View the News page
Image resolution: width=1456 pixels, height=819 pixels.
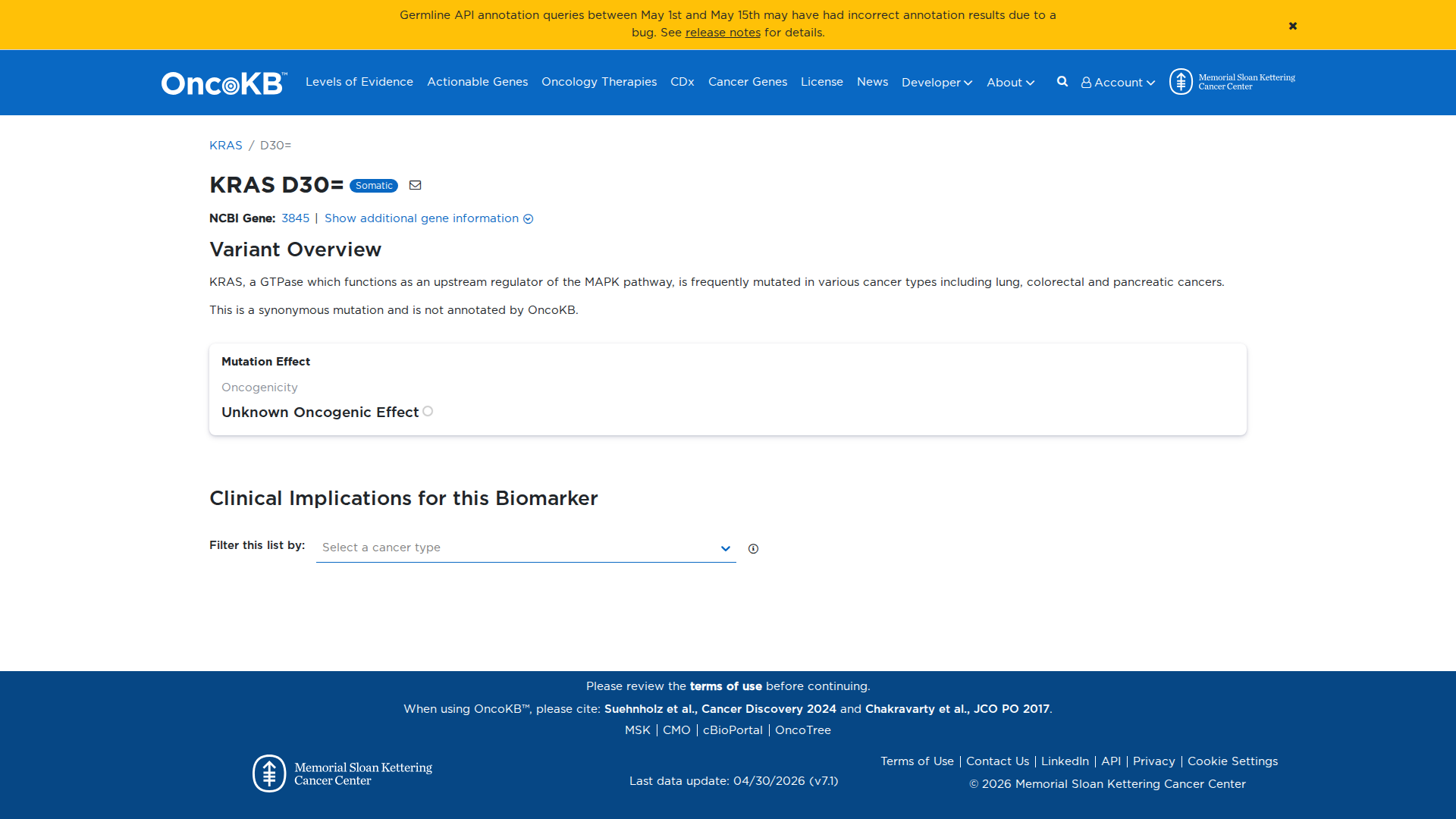(872, 82)
